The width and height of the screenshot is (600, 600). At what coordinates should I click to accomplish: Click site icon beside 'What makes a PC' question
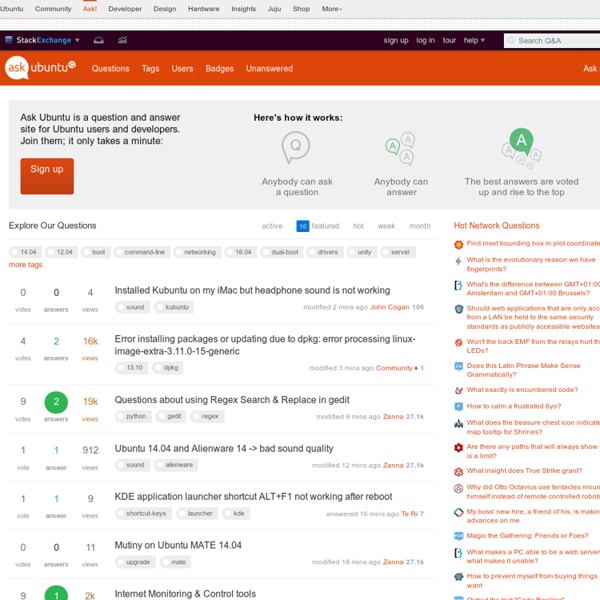pos(458,553)
